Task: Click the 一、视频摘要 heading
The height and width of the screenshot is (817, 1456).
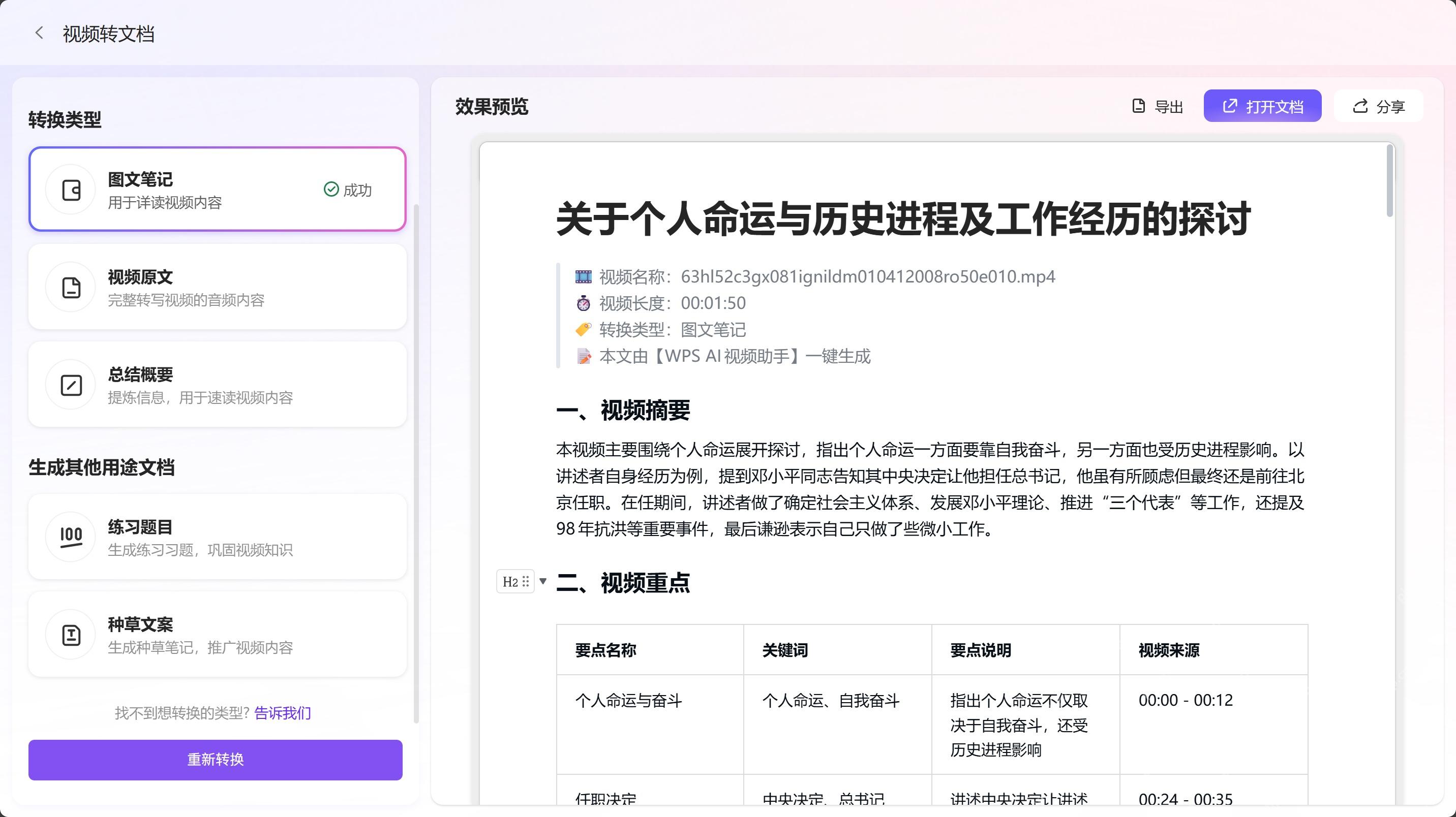Action: point(623,411)
